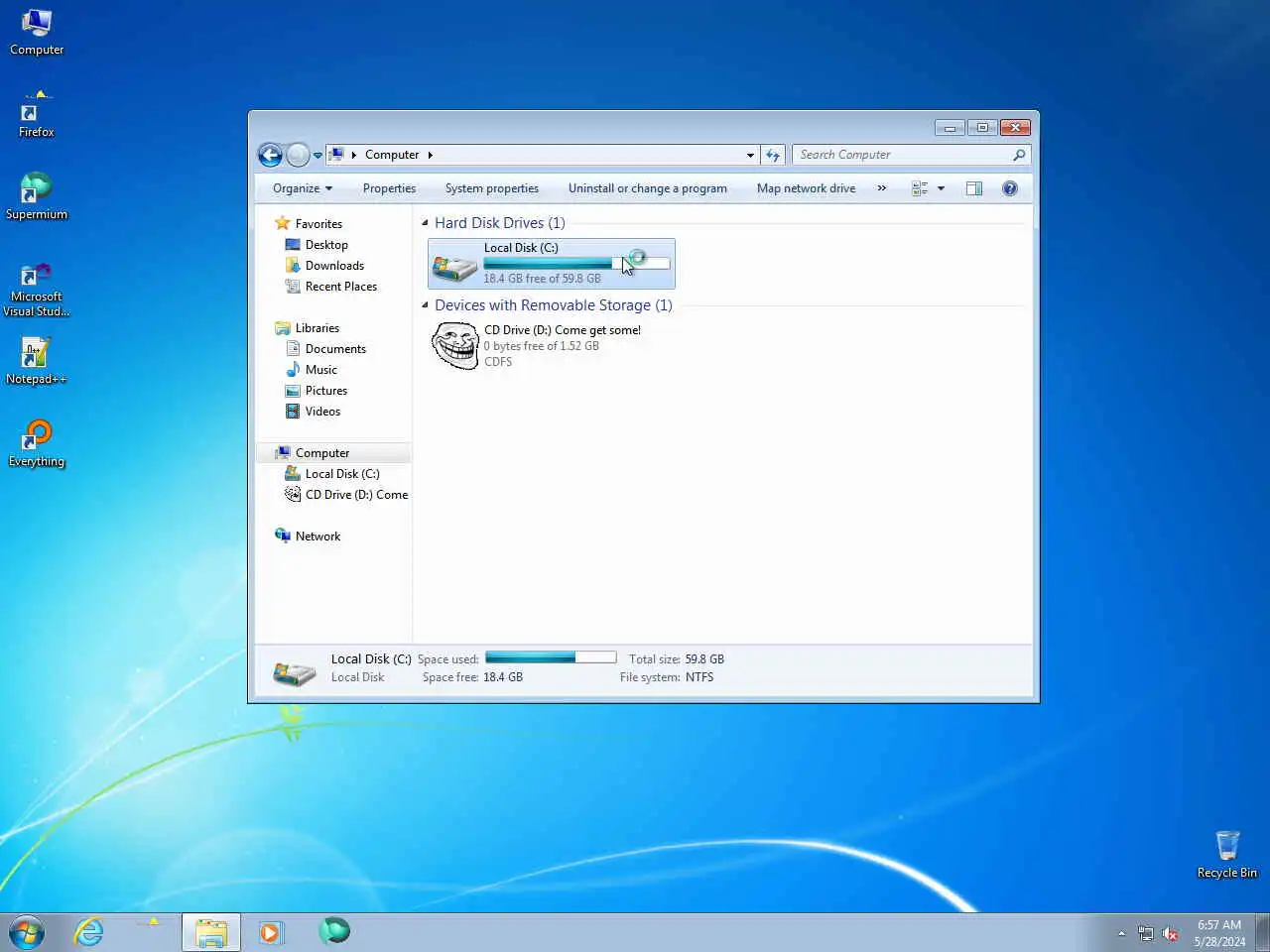Open Windows Media Player from the taskbar
Image resolution: width=1270 pixels, height=952 pixels.
271,932
